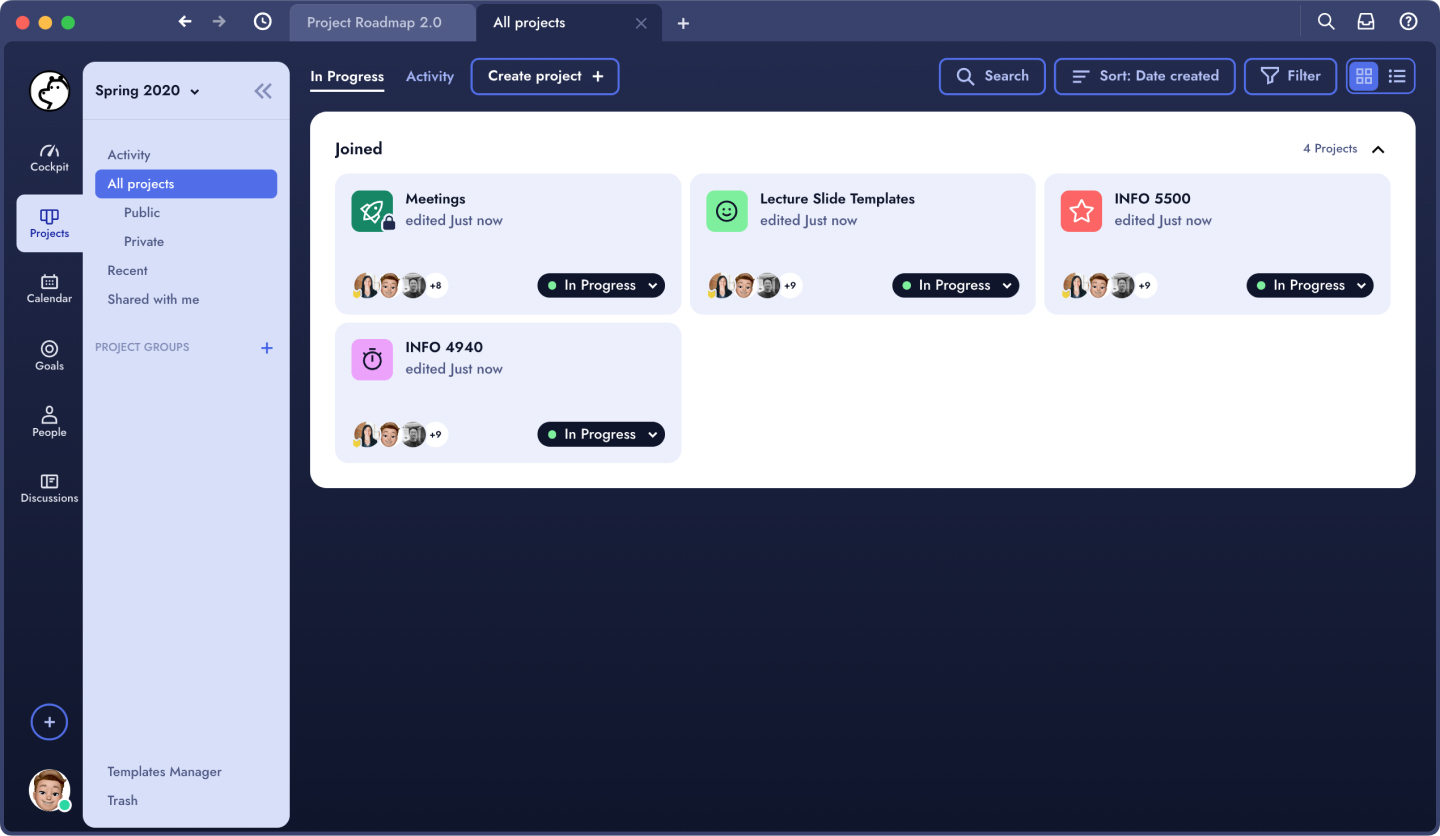Add a project group with plus
Viewport: 1440px width, 836px height.
click(x=267, y=348)
